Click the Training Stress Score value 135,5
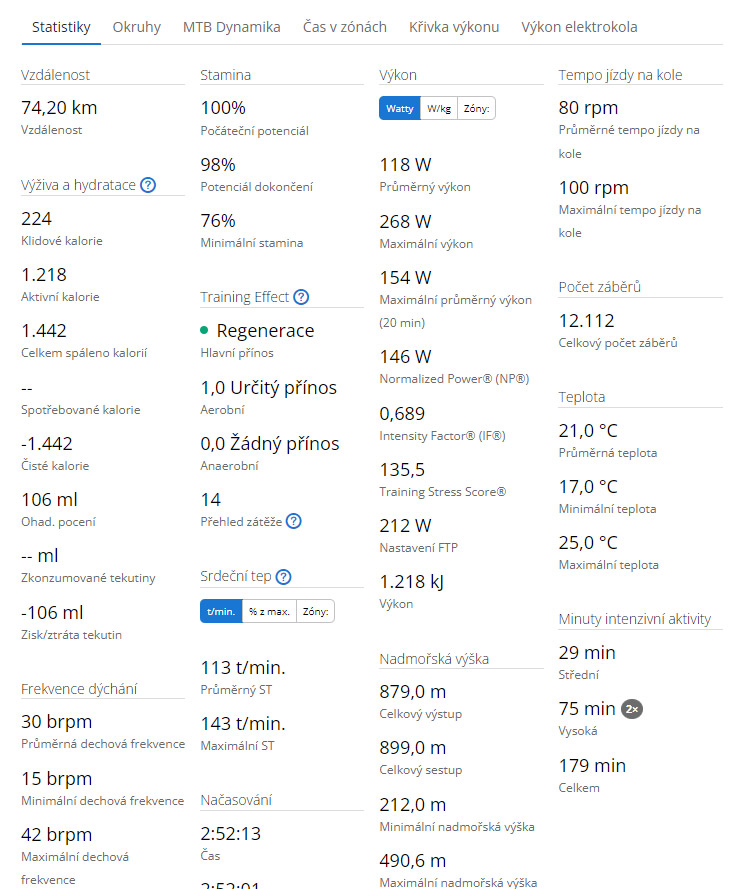This screenshot has width=743, height=889. pyautogui.click(x=404, y=469)
